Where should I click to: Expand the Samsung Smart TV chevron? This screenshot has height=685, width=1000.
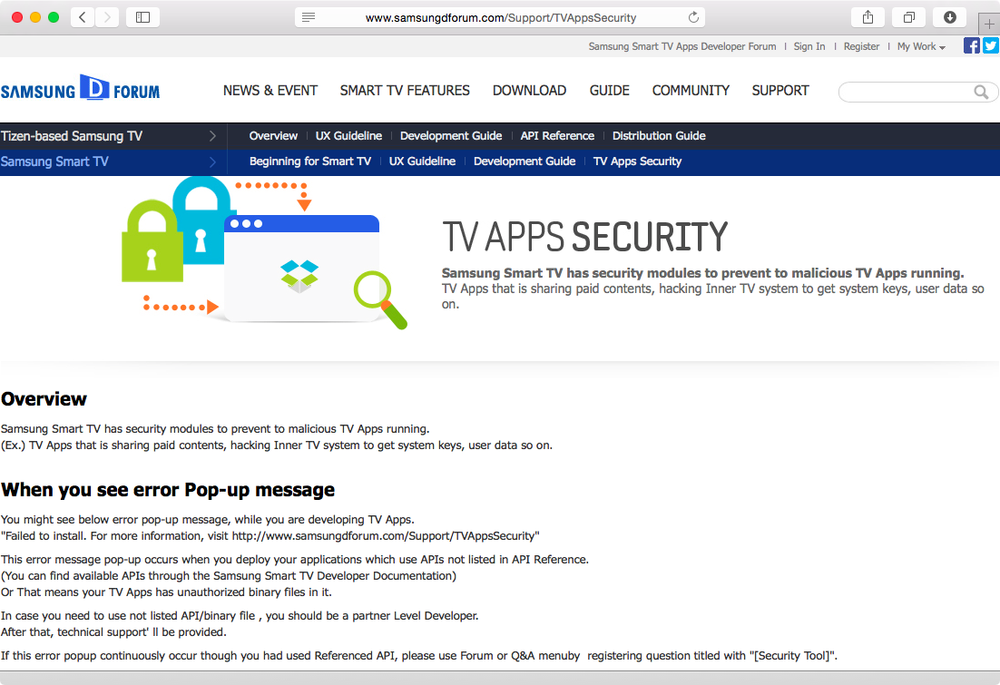(x=212, y=162)
